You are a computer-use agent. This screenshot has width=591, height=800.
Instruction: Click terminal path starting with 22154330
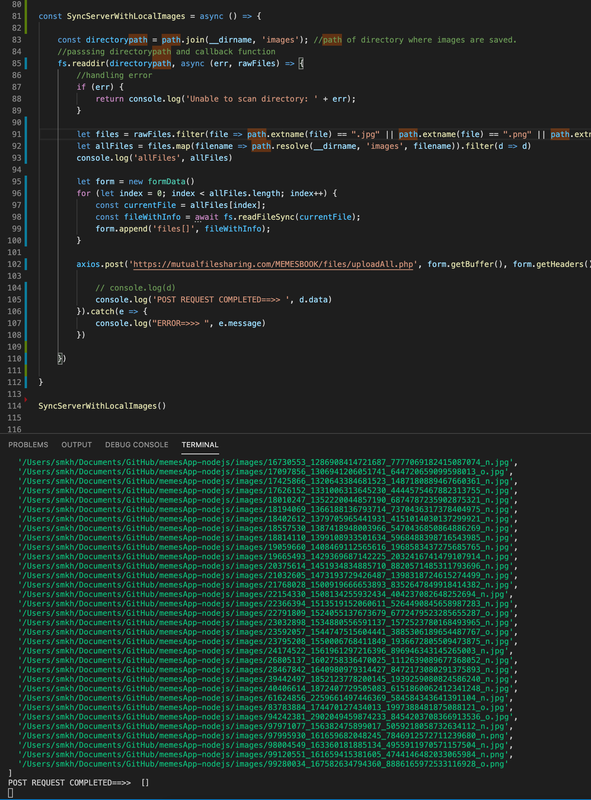(265, 594)
